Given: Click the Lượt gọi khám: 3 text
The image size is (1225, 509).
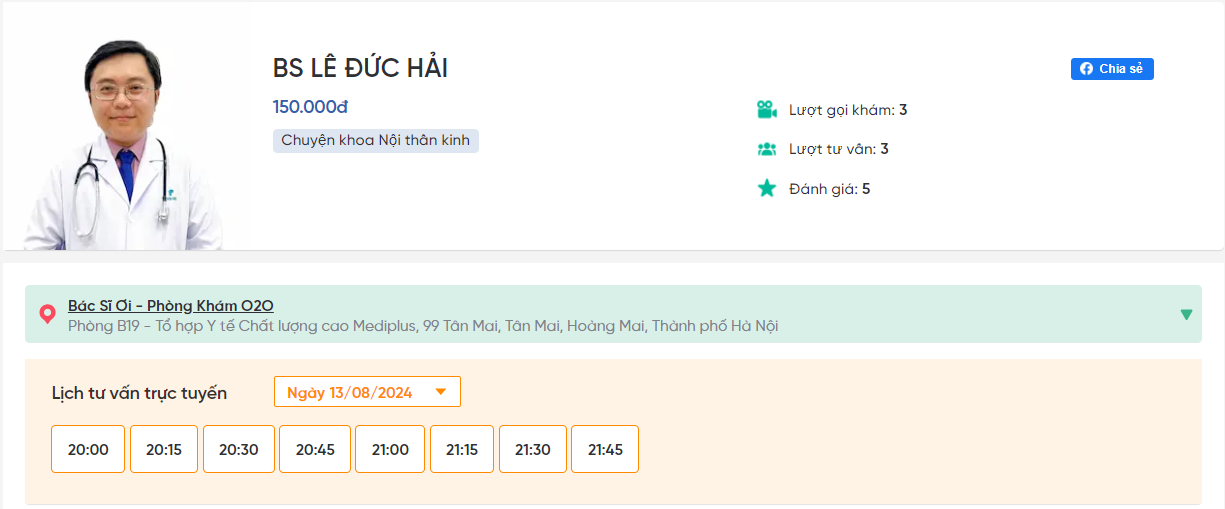Looking at the screenshot, I should 848,110.
